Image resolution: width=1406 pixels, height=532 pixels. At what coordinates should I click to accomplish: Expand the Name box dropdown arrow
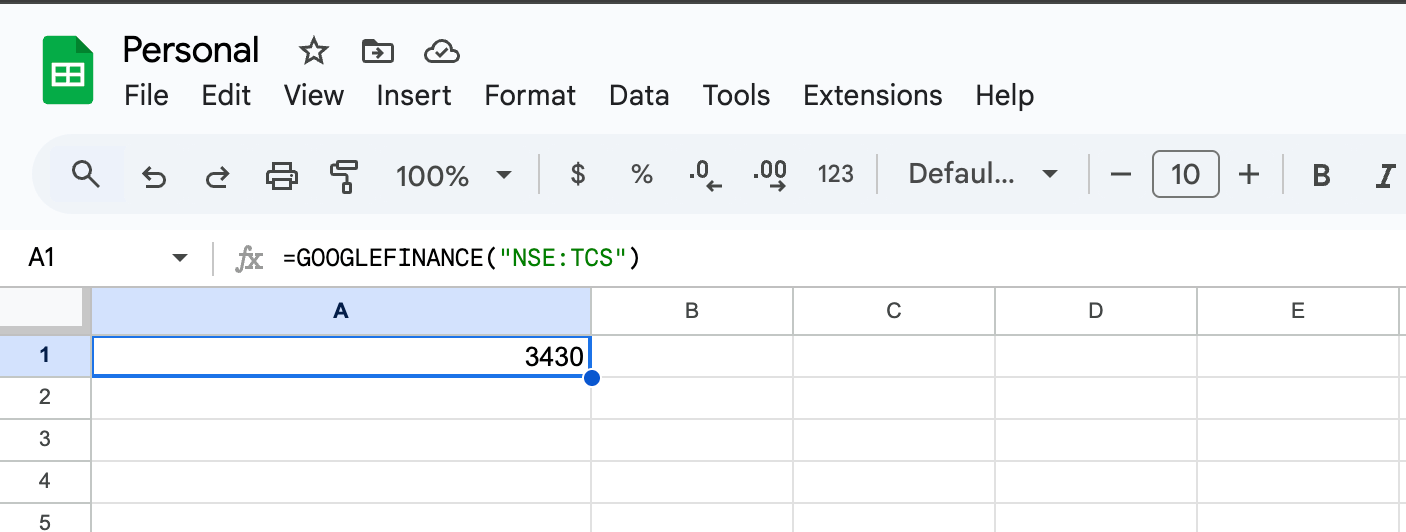tap(180, 258)
